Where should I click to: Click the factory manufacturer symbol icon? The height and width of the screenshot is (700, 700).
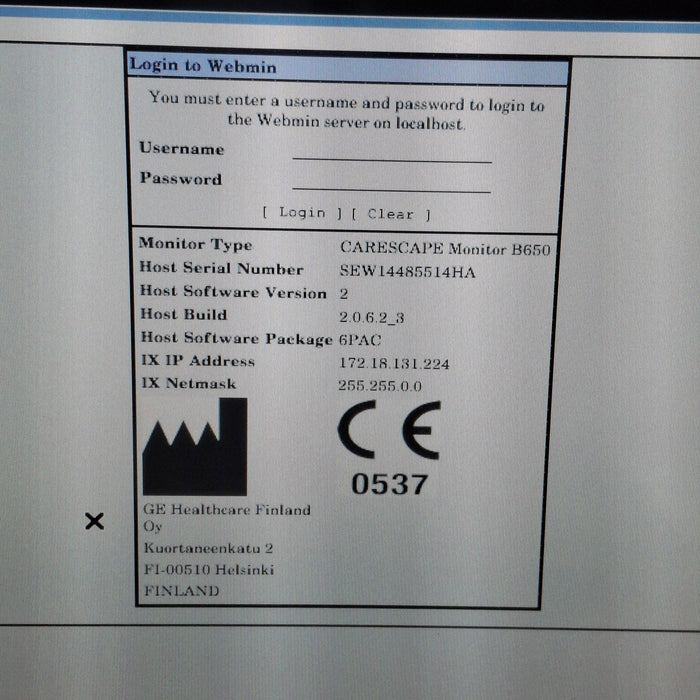195,447
